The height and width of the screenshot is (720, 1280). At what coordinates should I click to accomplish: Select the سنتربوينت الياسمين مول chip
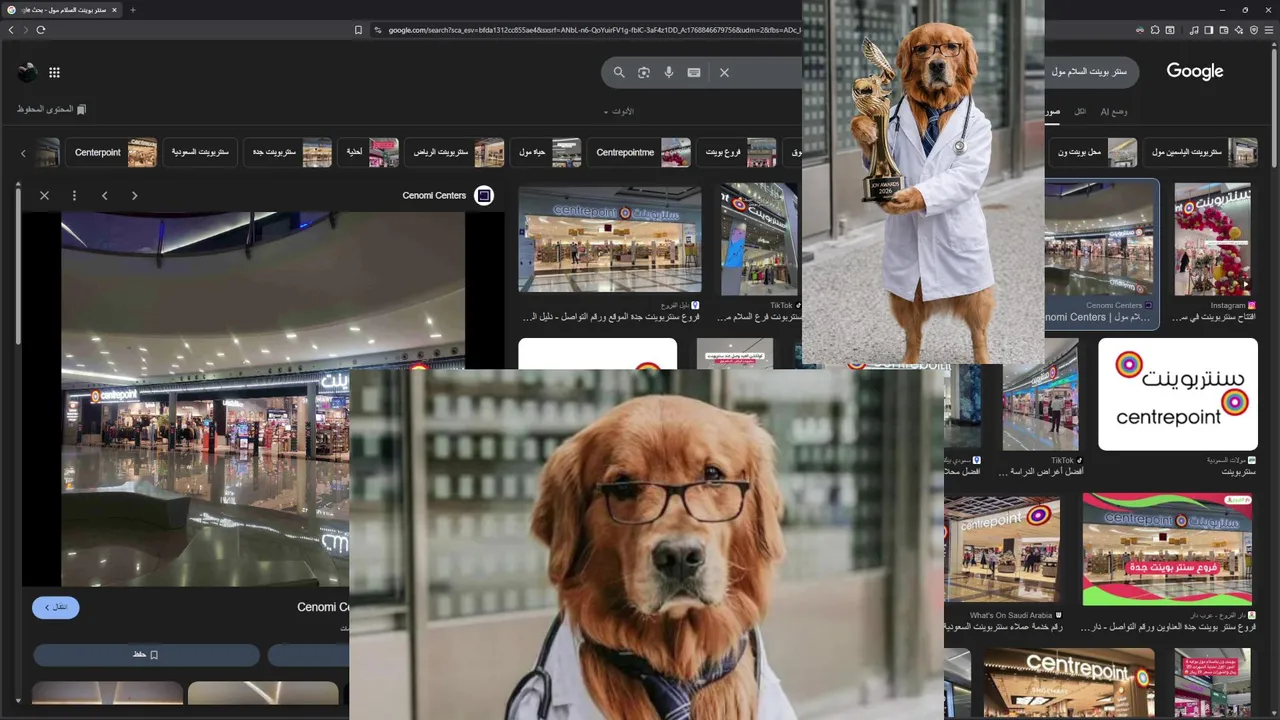point(1202,152)
